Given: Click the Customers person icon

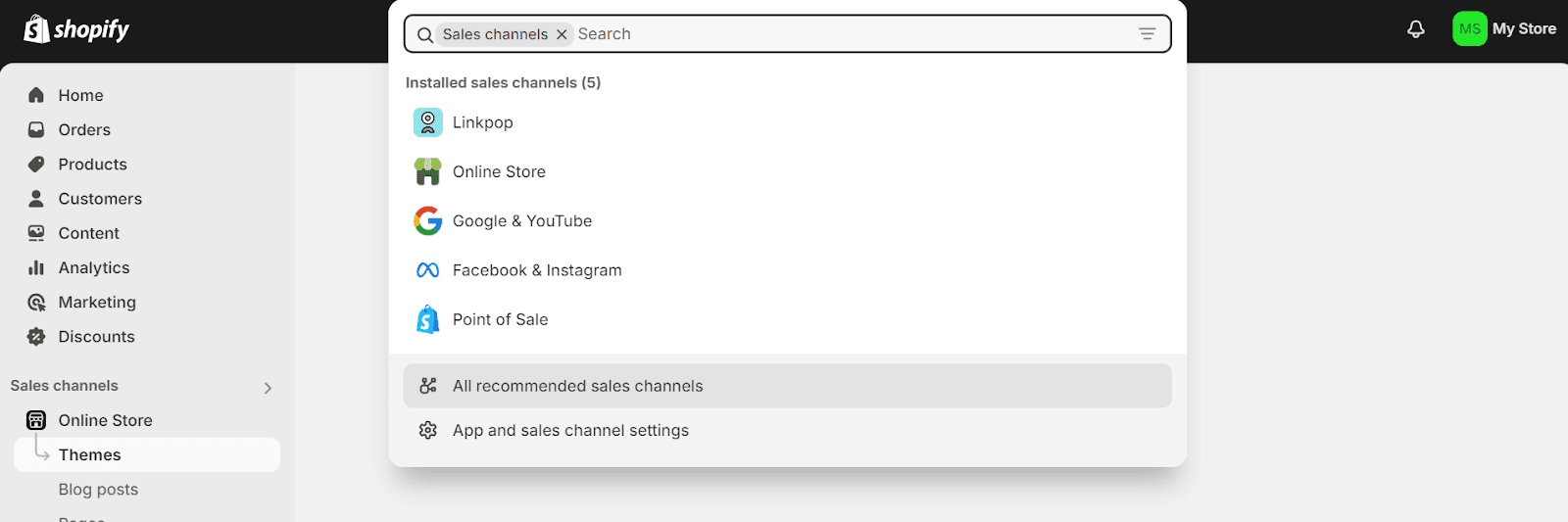Looking at the screenshot, I should [x=36, y=198].
